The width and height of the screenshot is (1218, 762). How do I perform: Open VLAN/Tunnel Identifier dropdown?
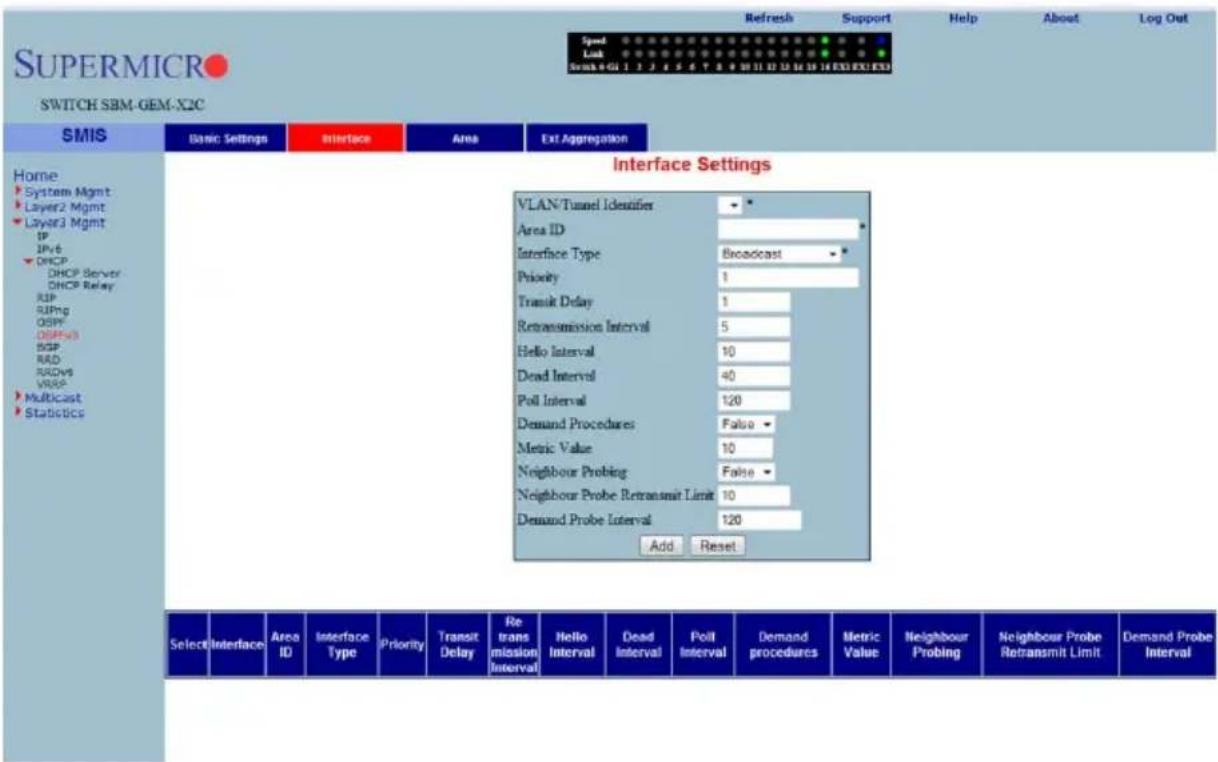pos(730,204)
